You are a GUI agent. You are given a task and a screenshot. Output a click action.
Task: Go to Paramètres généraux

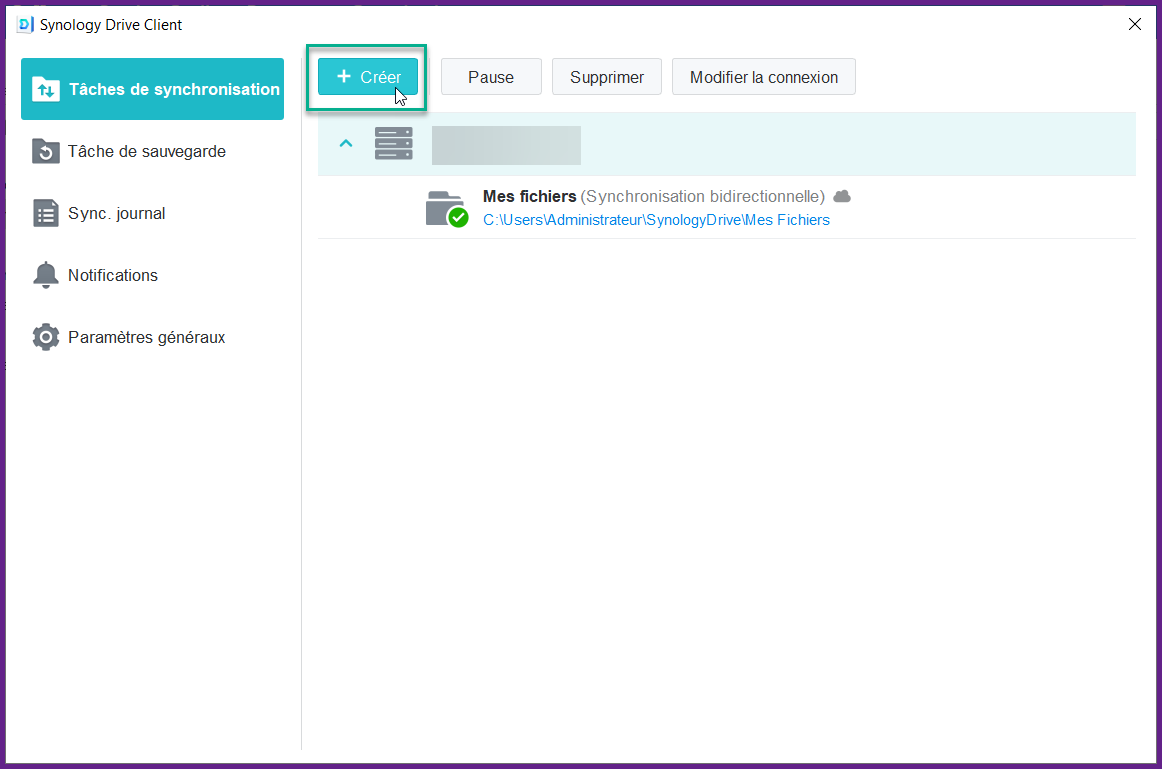[146, 337]
